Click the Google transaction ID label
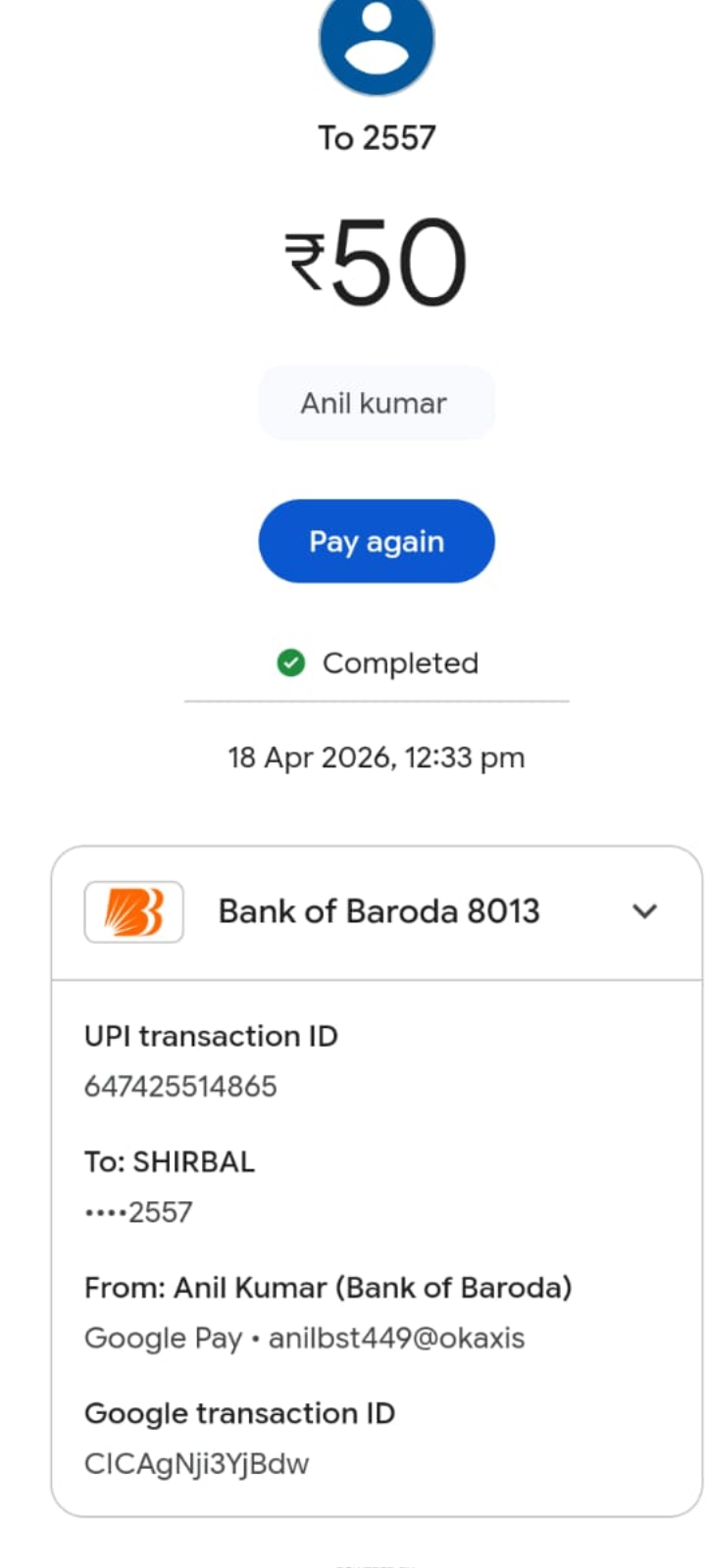The image size is (706, 1568). 239,1413
